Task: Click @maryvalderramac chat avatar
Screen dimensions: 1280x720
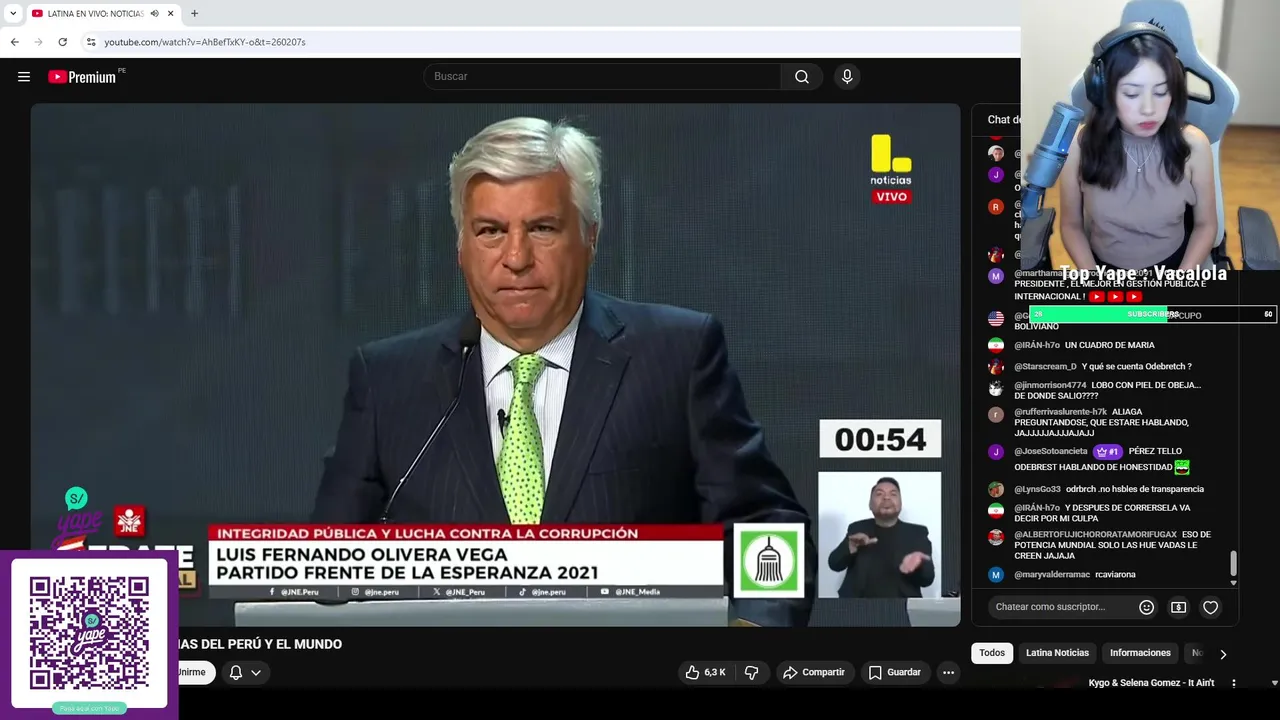Action: tap(996, 575)
